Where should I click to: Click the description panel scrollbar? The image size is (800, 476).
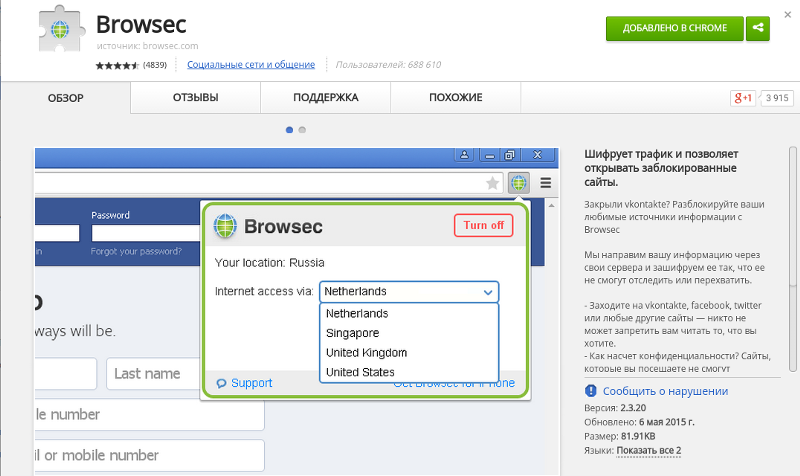coord(792,259)
